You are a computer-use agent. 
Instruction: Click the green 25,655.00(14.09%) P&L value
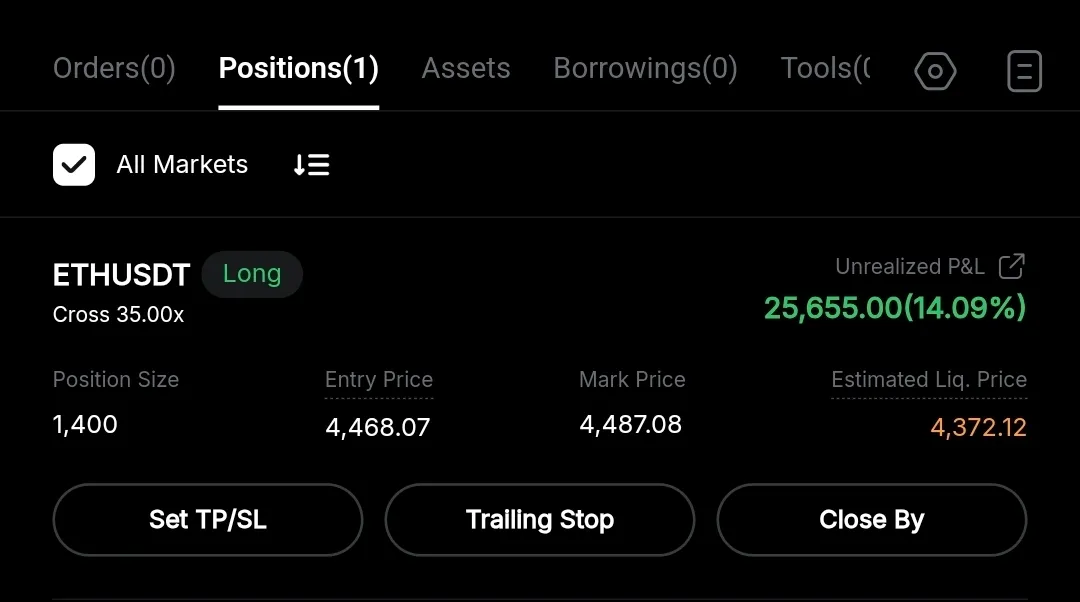tap(895, 308)
